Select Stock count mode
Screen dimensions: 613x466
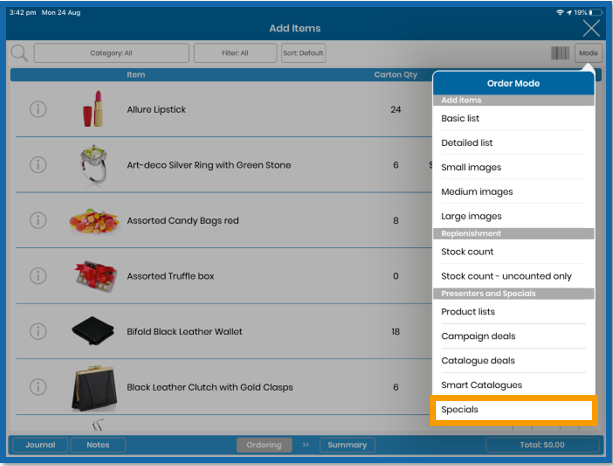(513, 251)
